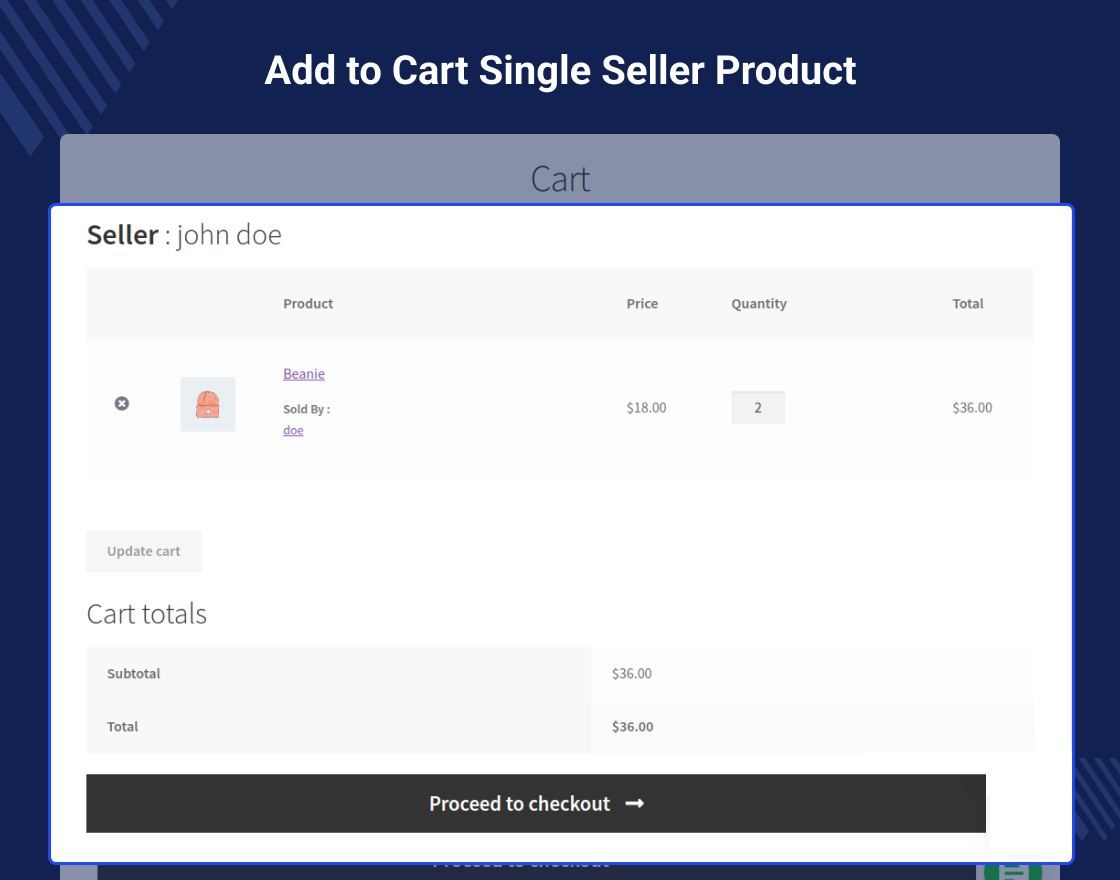Viewport: 1120px width, 880px height.
Task: Click the Seller john doe heading
Action: tap(184, 235)
